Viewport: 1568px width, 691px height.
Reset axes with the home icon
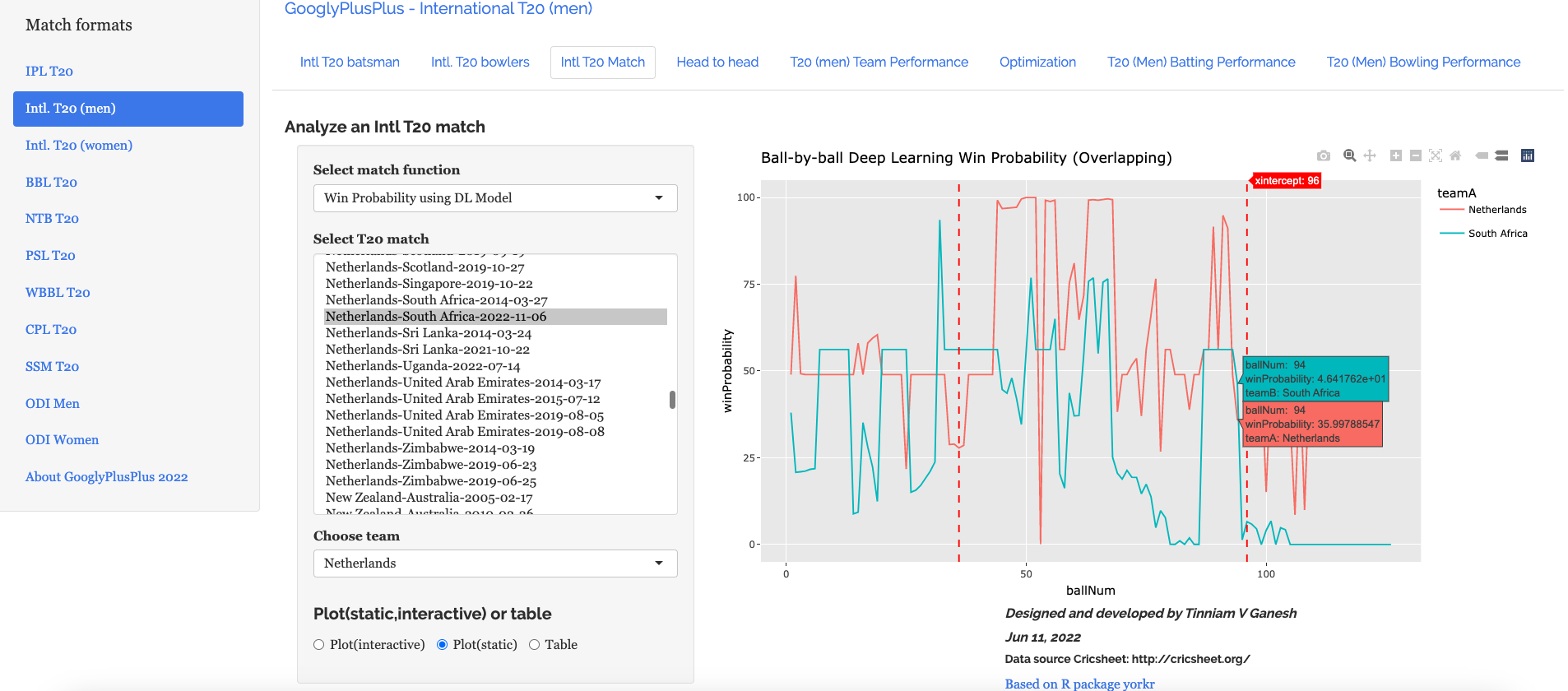1455,155
